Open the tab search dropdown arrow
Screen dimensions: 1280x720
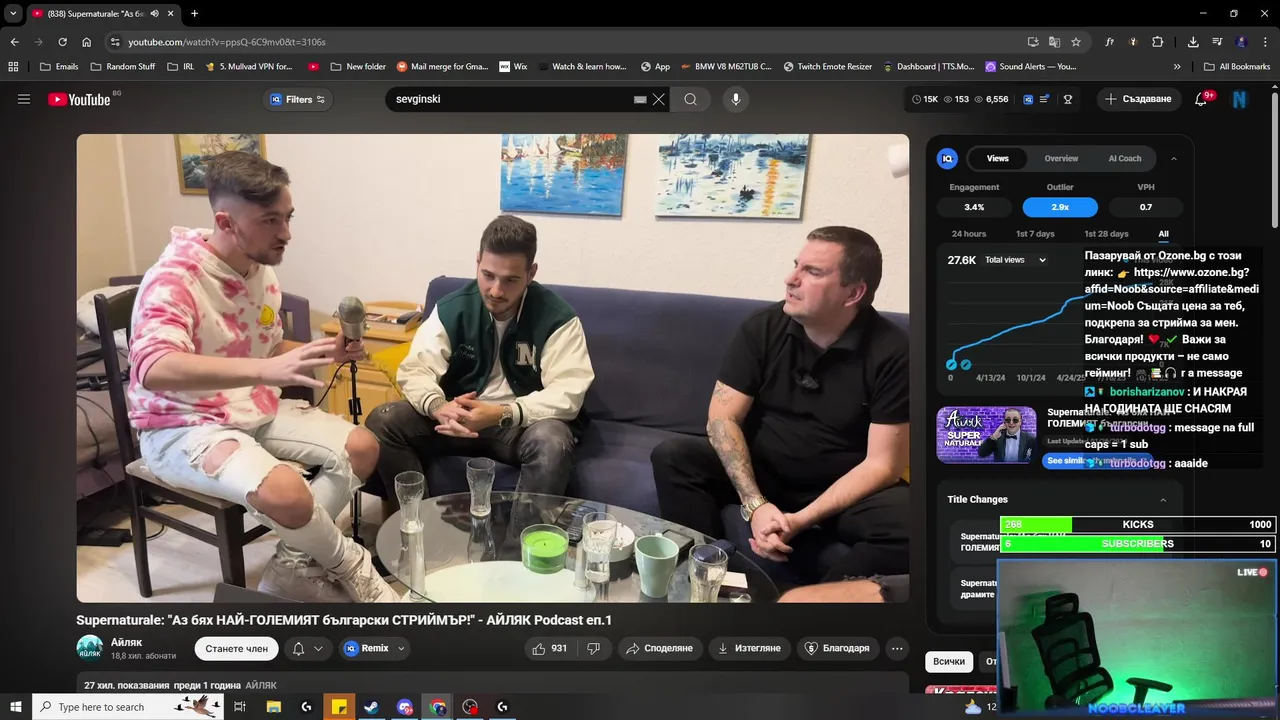pyautogui.click(x=13, y=13)
